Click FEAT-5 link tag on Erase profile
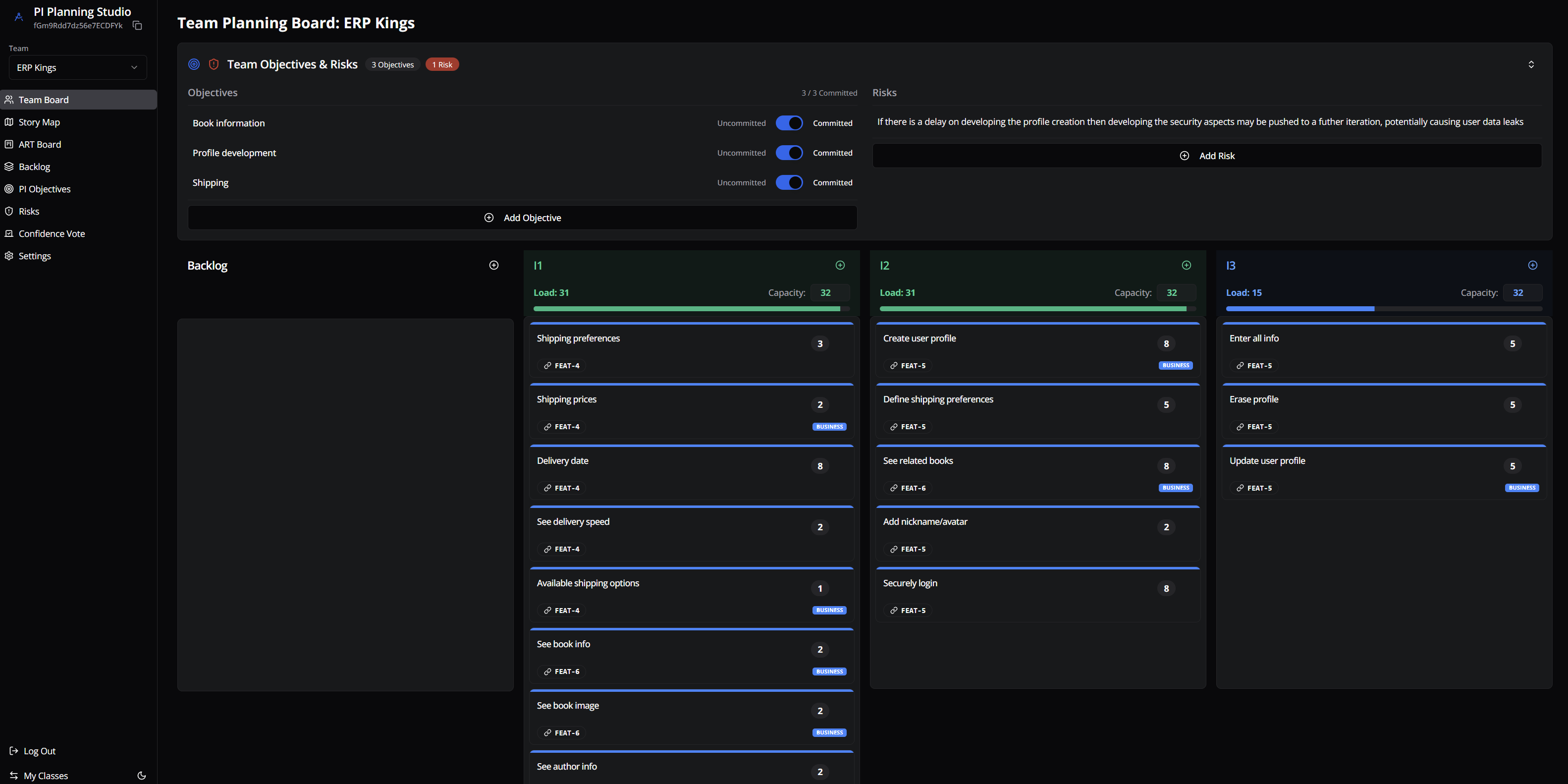This screenshot has height=784, width=1568. click(x=1254, y=427)
